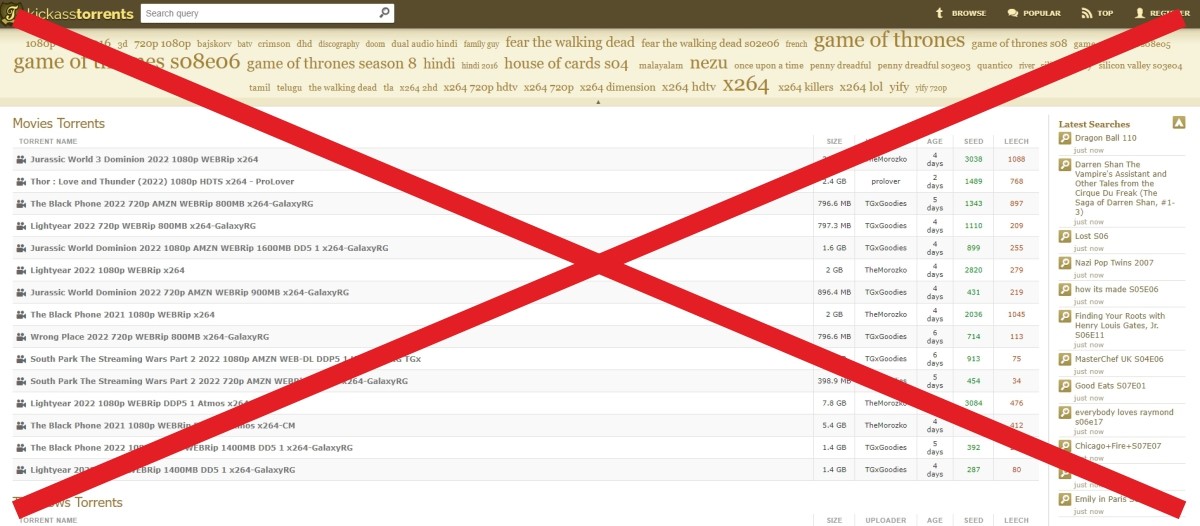The height and width of the screenshot is (526, 1200).
Task: Click movie icon beside Jurassic World Dominion 900MB
Action: coord(22,292)
